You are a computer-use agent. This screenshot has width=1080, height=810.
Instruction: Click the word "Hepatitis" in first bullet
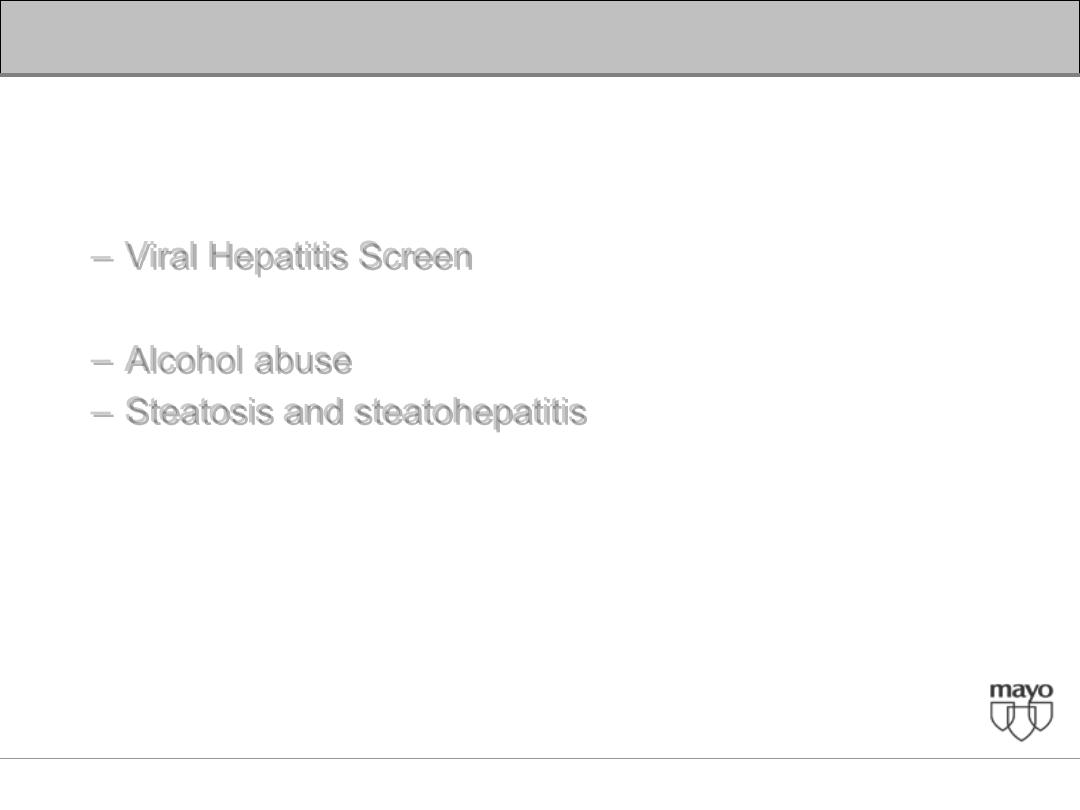tap(278, 258)
